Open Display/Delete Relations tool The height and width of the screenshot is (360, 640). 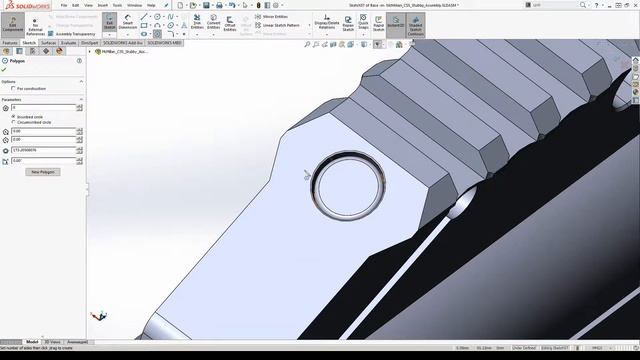[327, 23]
